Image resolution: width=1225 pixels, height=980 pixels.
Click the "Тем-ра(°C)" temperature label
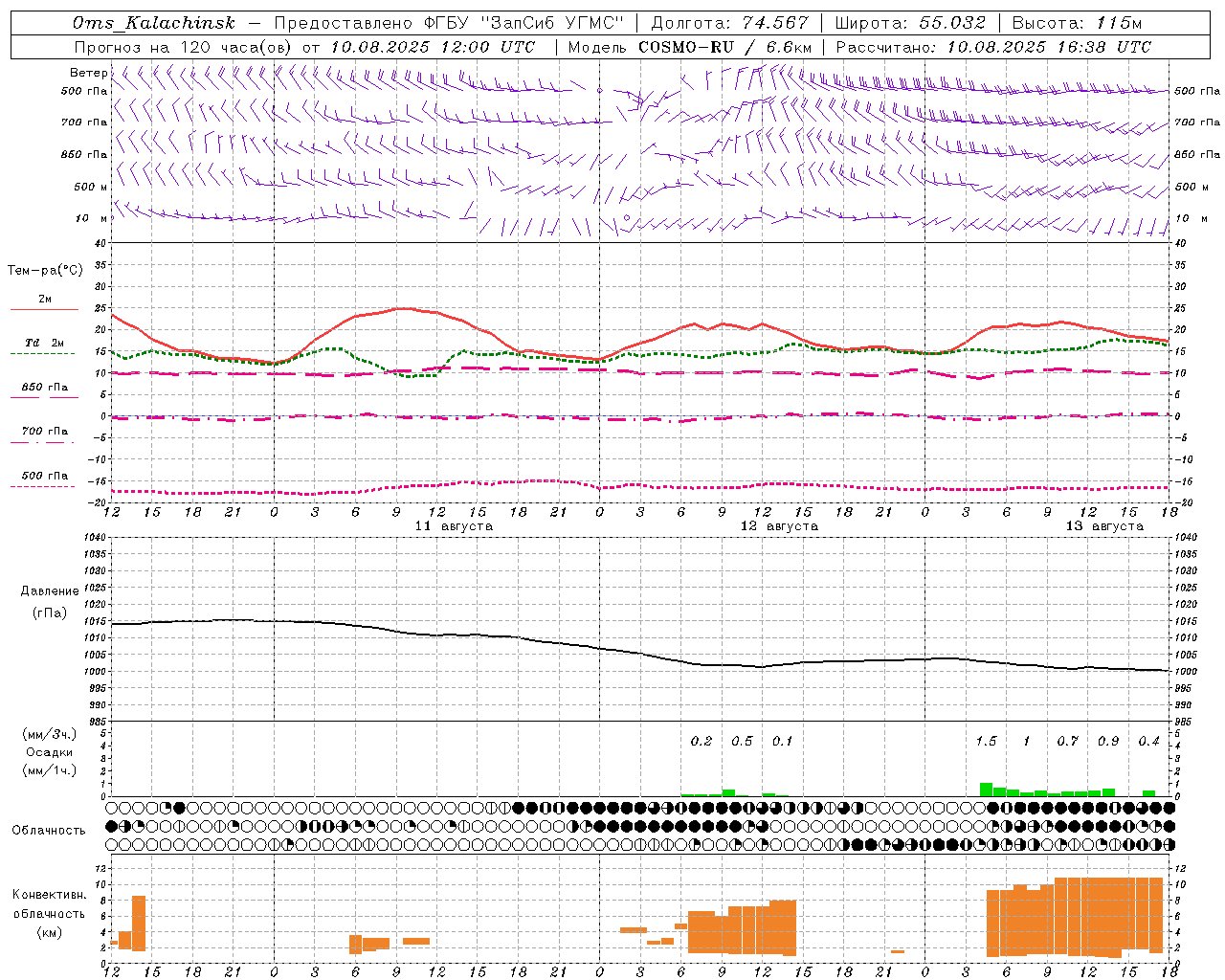click(x=45, y=271)
